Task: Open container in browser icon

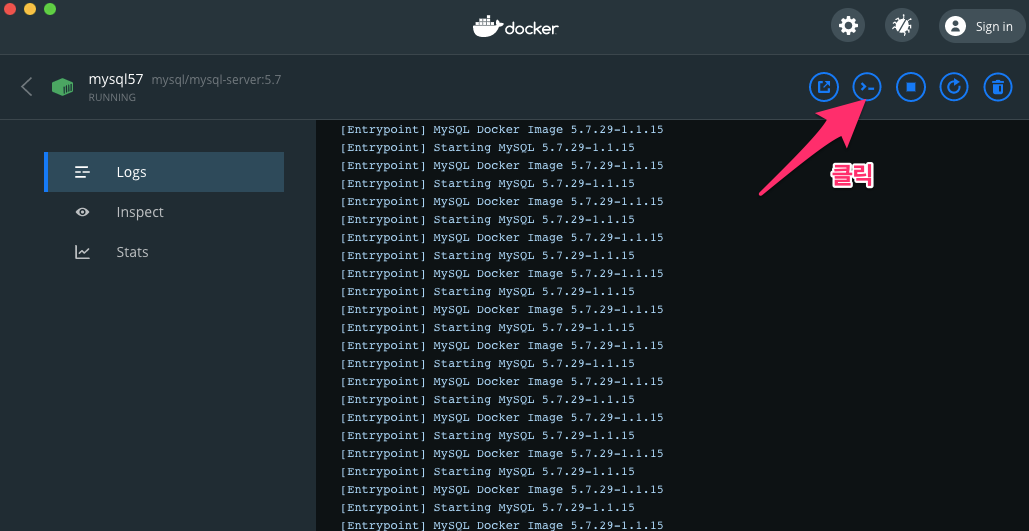Action: click(823, 87)
